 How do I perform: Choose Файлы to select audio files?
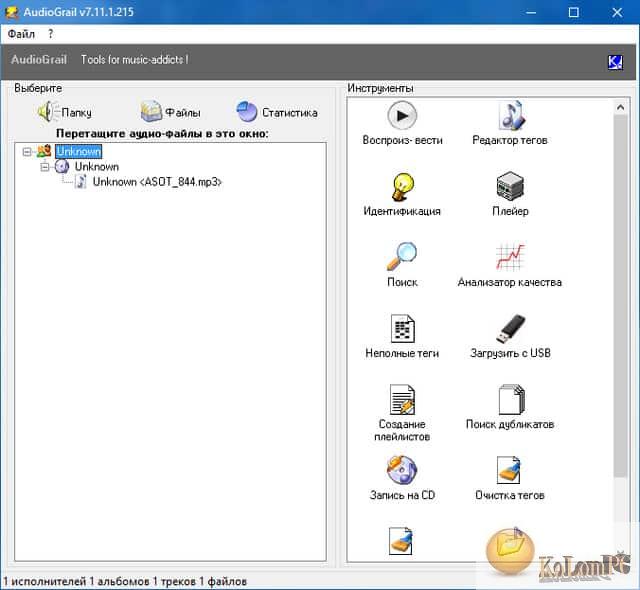182,113
